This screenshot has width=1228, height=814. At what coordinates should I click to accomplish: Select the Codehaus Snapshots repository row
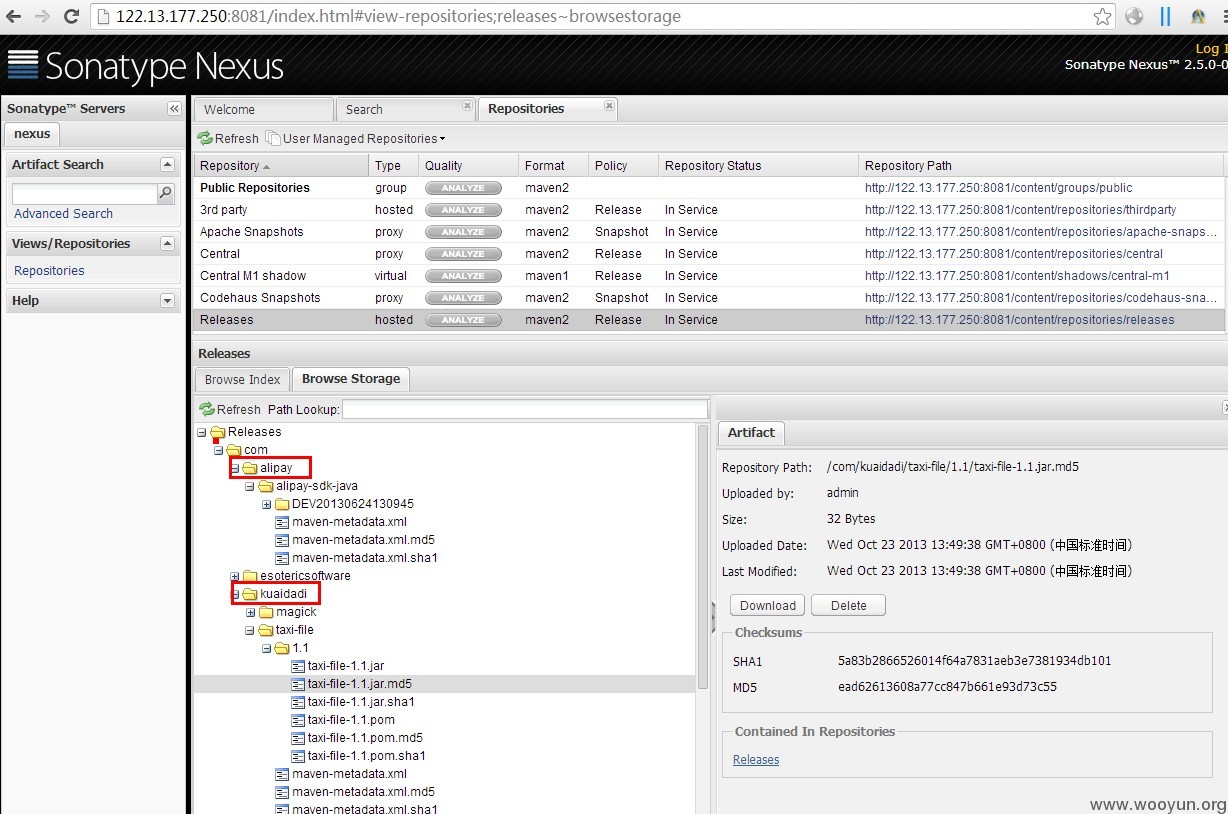tap(708, 298)
